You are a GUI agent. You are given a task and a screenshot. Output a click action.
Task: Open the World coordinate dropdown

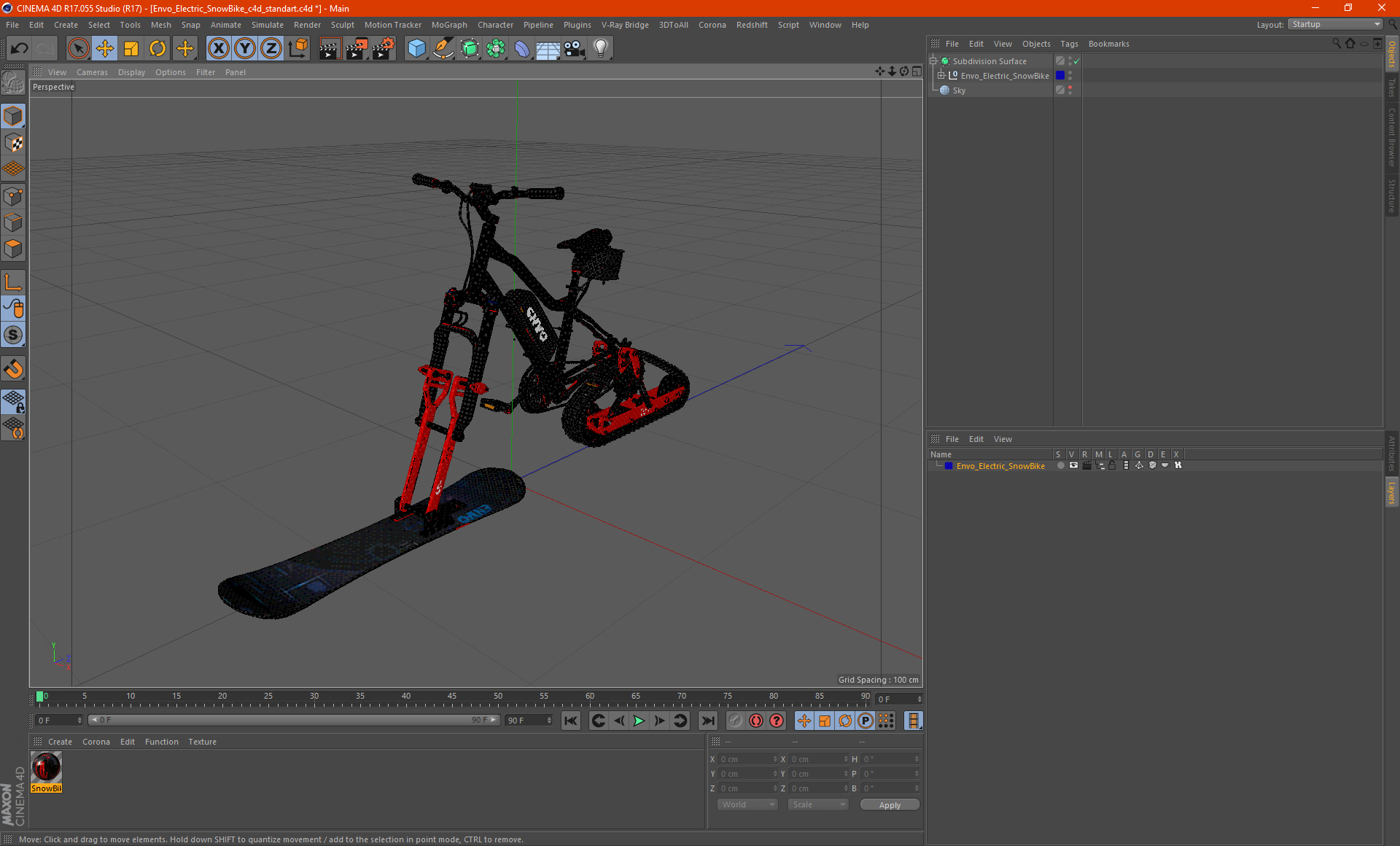tap(747, 804)
